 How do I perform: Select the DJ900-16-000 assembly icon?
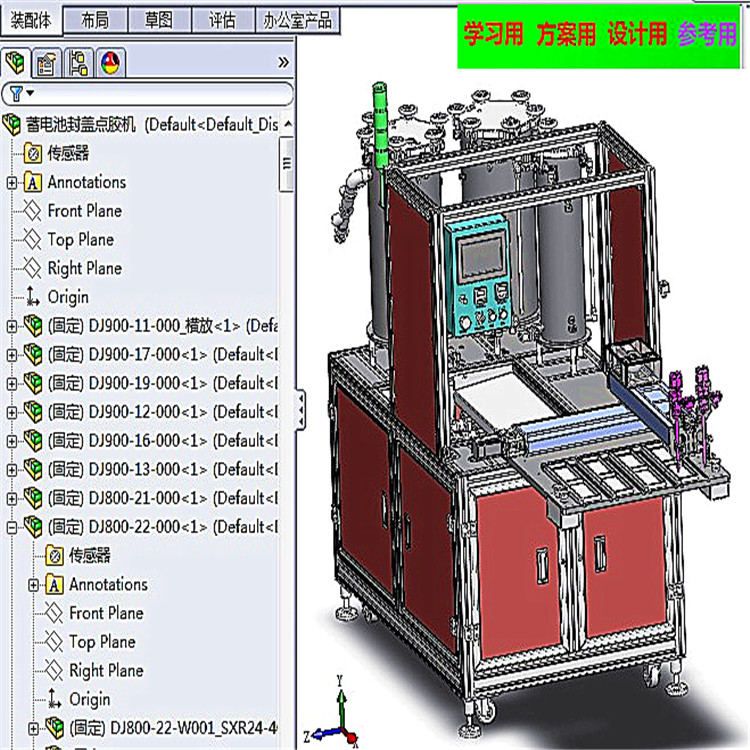pyautogui.click(x=33, y=441)
